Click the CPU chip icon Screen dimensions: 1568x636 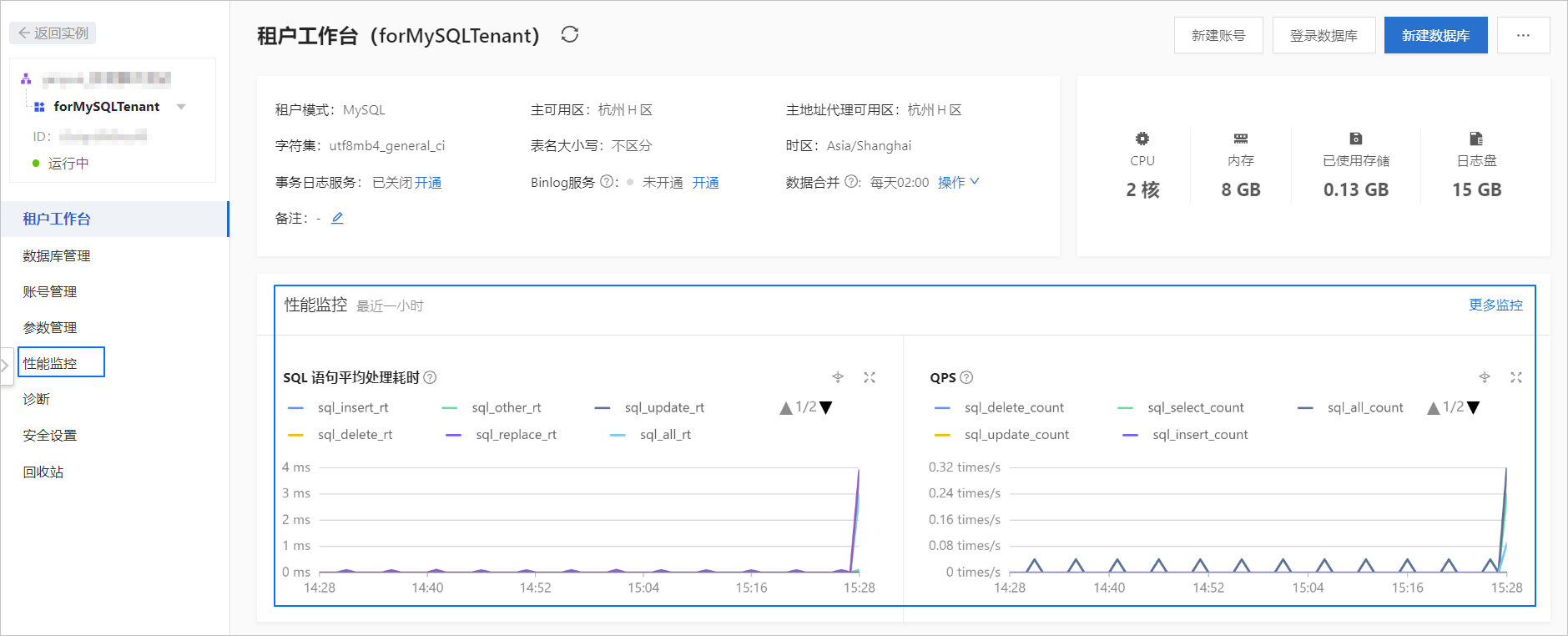coord(1142,139)
